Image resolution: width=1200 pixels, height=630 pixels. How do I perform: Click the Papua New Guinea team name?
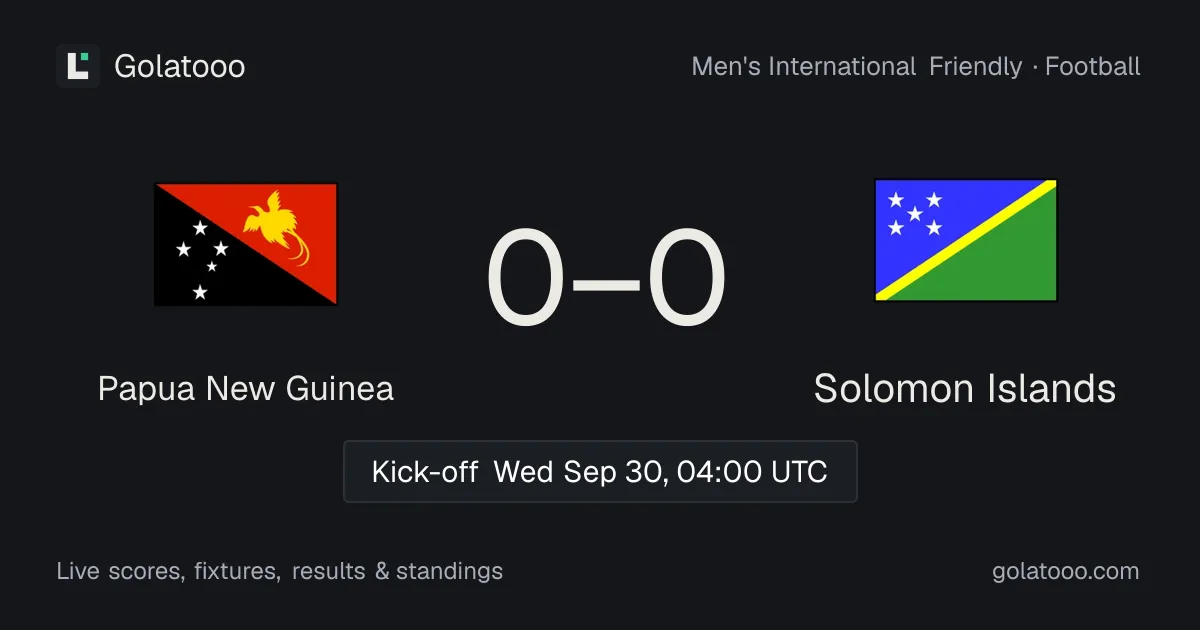(x=246, y=388)
